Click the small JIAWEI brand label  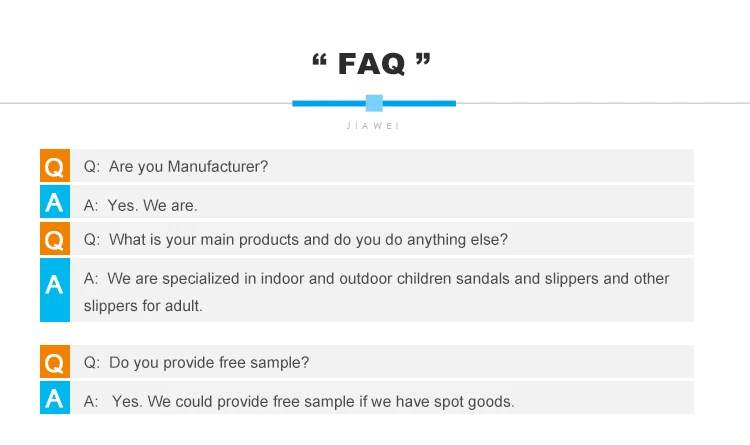pos(374,126)
